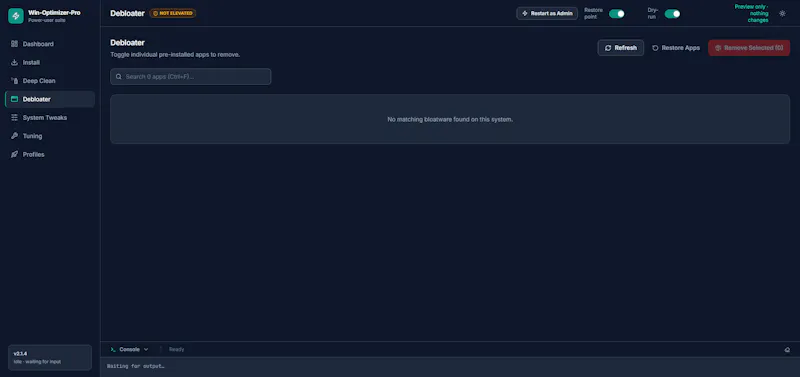
Task: Click Restore Apps
Action: tap(676, 48)
